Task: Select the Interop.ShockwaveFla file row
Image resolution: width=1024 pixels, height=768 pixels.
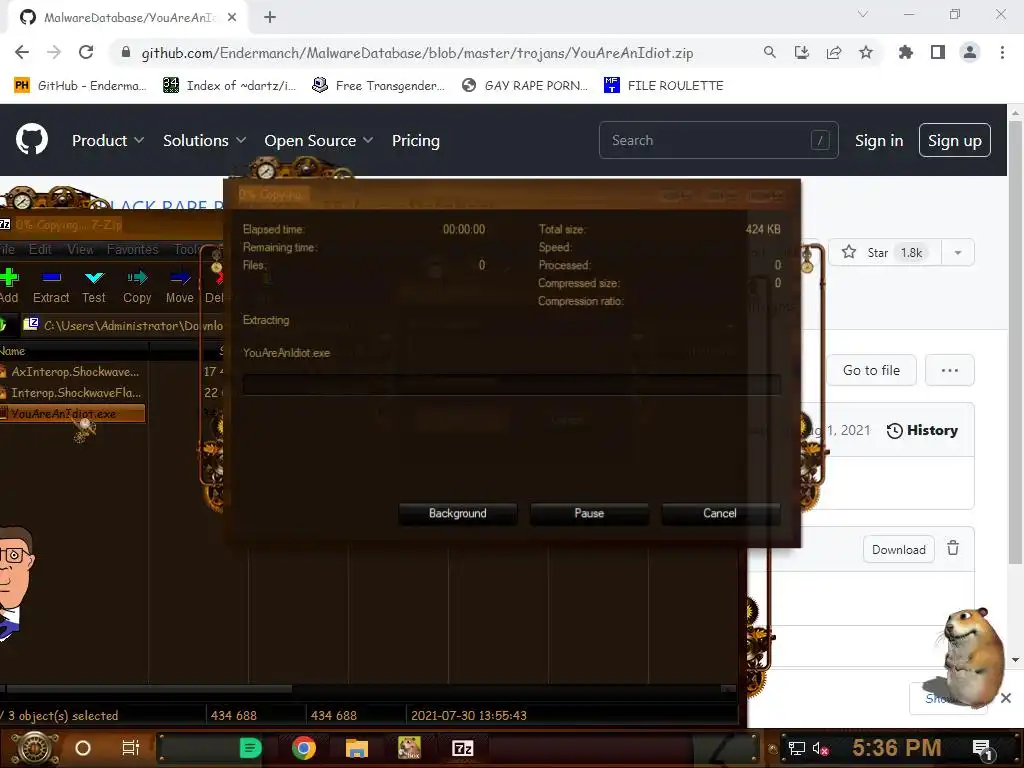Action: (x=72, y=392)
